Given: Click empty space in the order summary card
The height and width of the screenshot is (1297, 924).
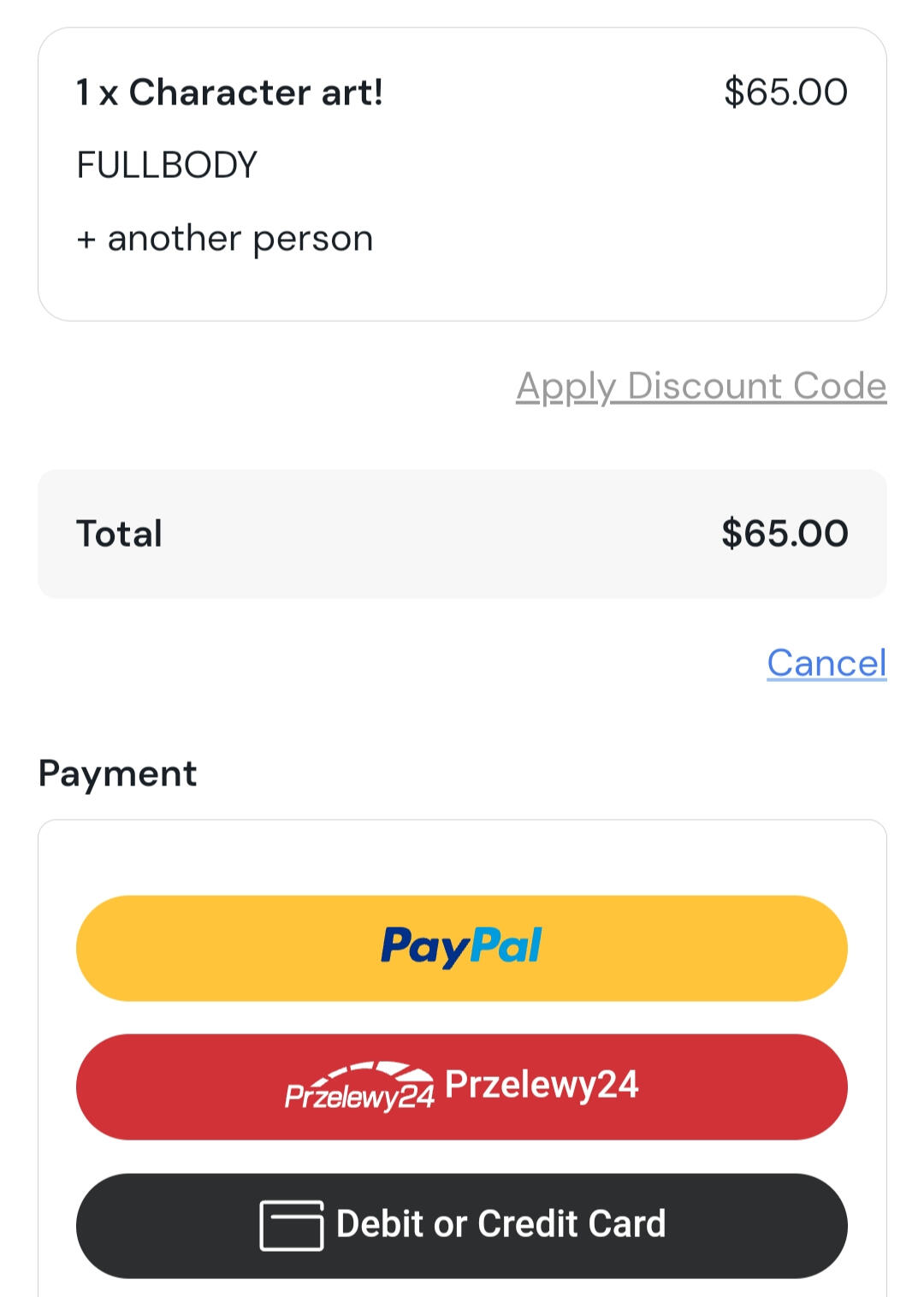Looking at the screenshot, I should 599,214.
